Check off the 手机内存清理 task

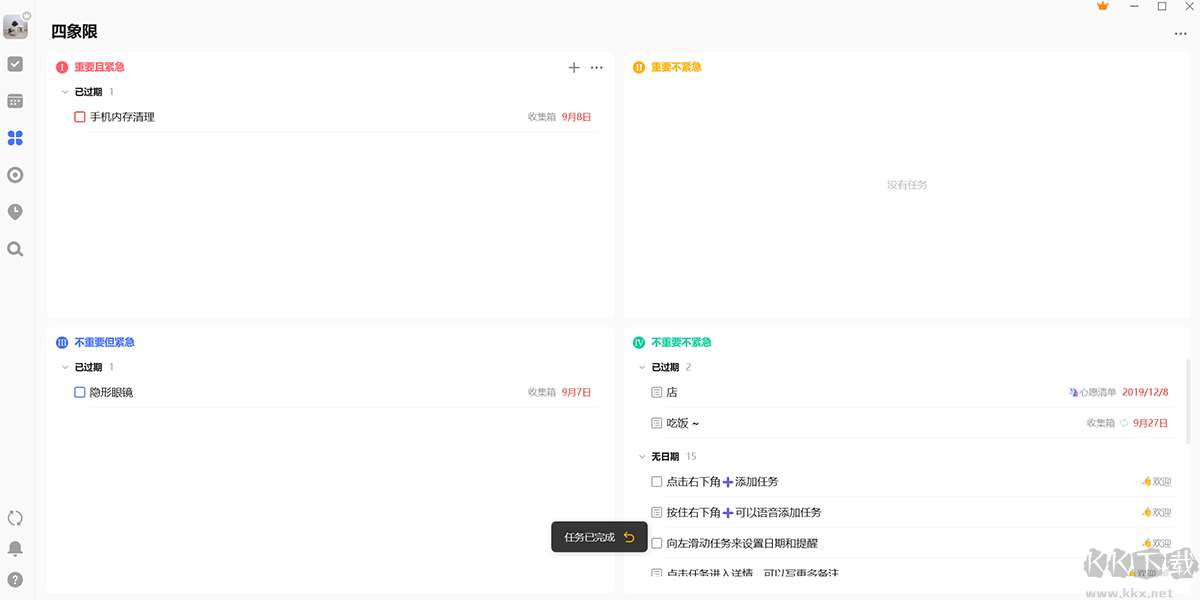pos(80,117)
